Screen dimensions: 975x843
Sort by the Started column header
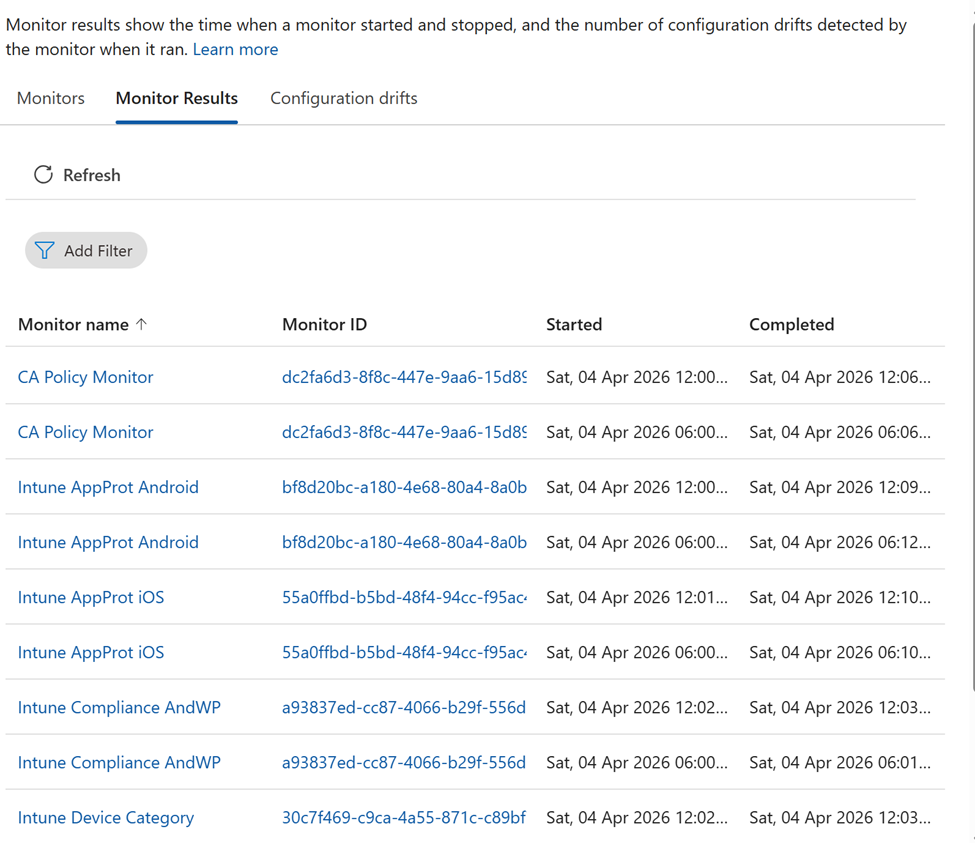coord(574,324)
